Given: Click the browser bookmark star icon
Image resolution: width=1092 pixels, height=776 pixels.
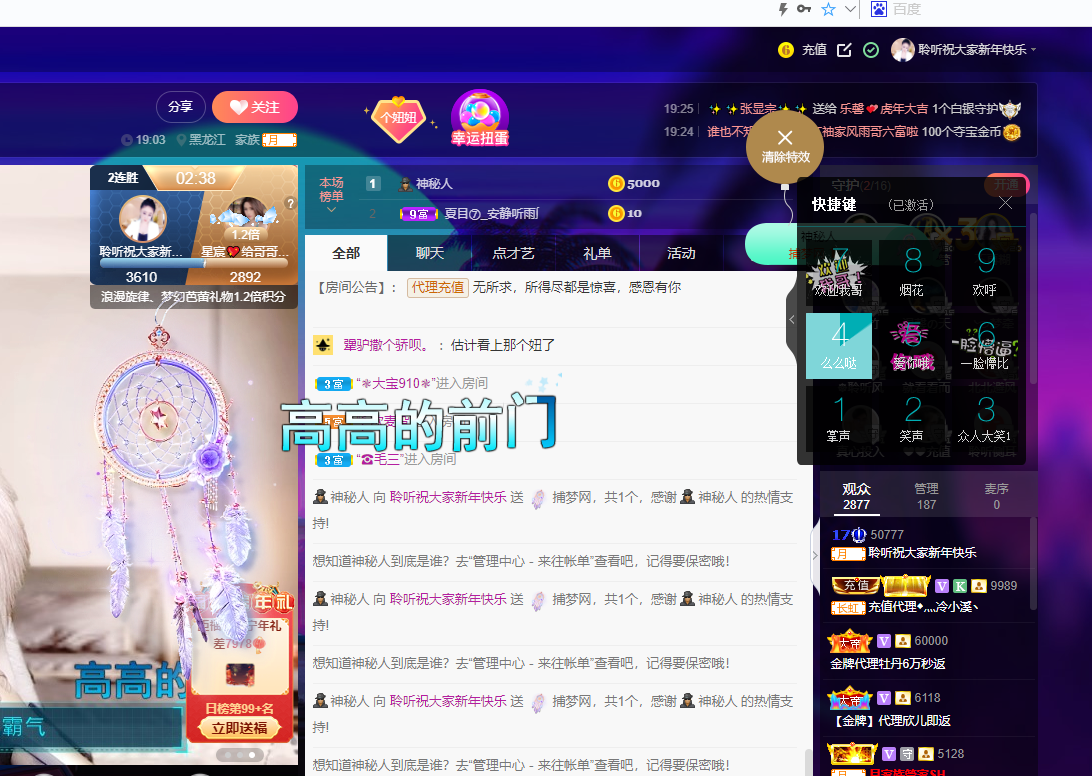Looking at the screenshot, I should 828,9.
